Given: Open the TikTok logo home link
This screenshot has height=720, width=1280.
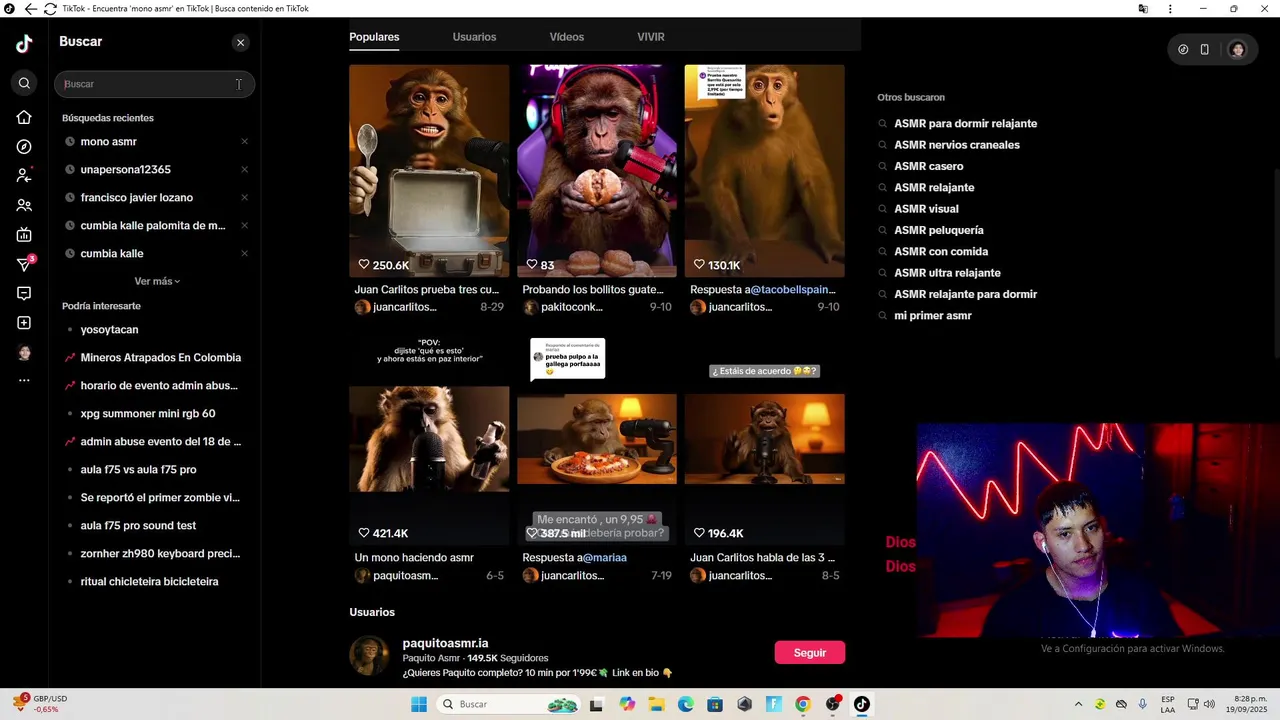Looking at the screenshot, I should (x=24, y=43).
